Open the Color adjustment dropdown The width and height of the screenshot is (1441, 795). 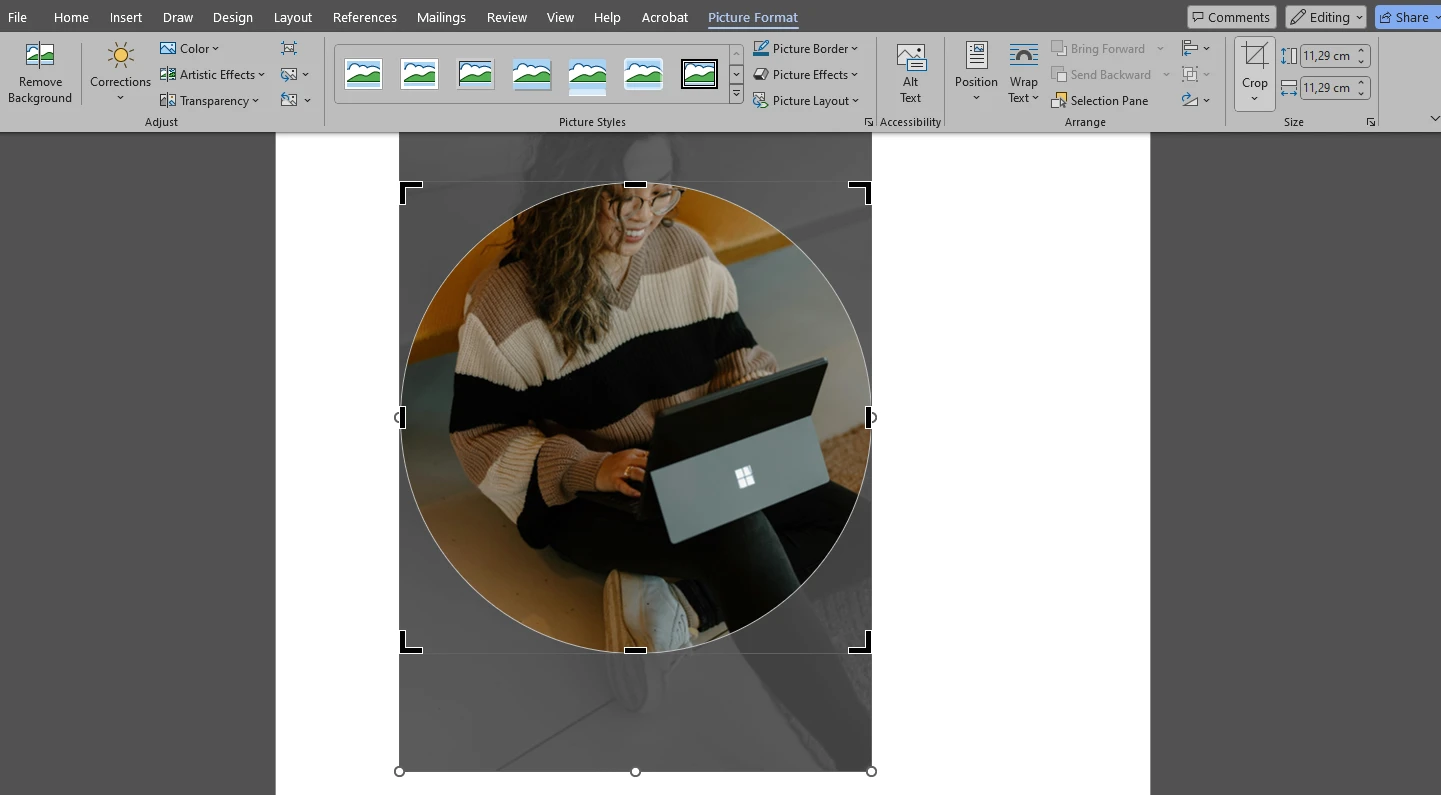(x=189, y=48)
